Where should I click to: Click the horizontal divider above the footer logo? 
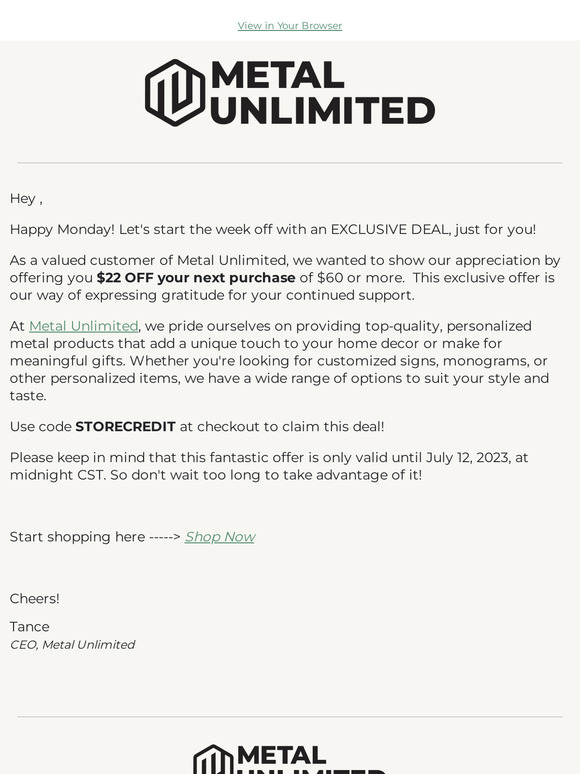(290, 716)
